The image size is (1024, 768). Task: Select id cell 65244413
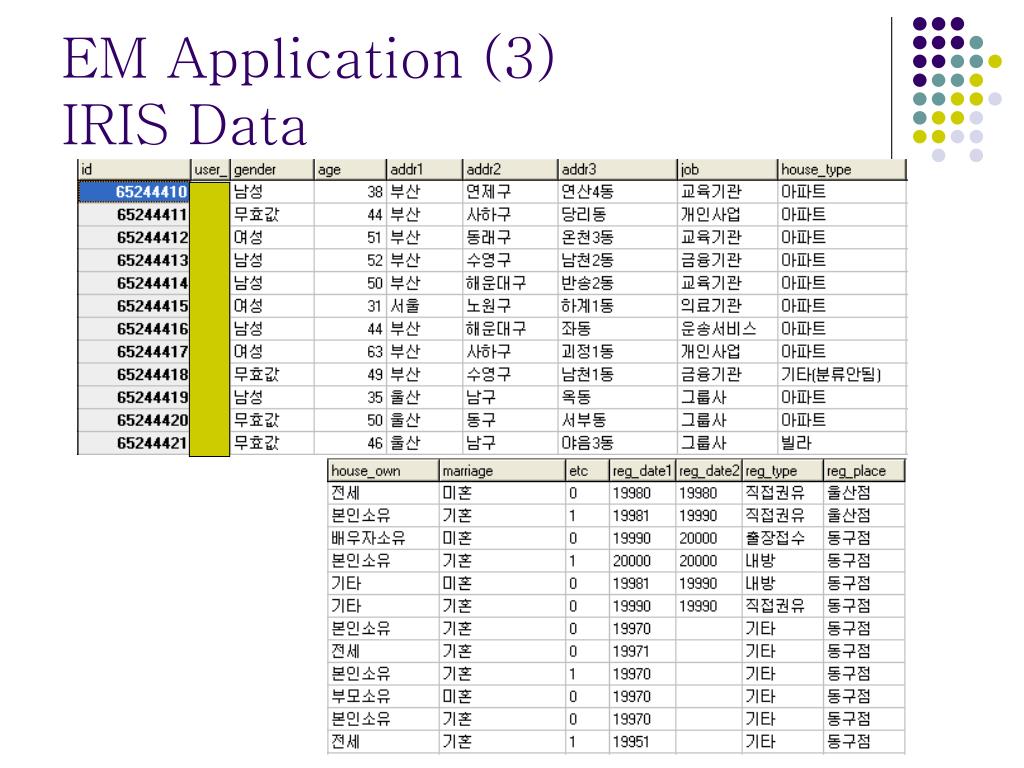134,261
